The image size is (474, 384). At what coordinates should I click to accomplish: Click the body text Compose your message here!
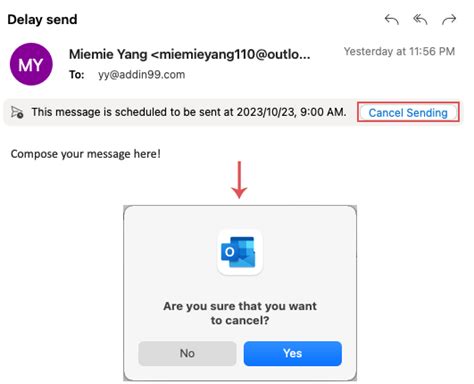86,154
